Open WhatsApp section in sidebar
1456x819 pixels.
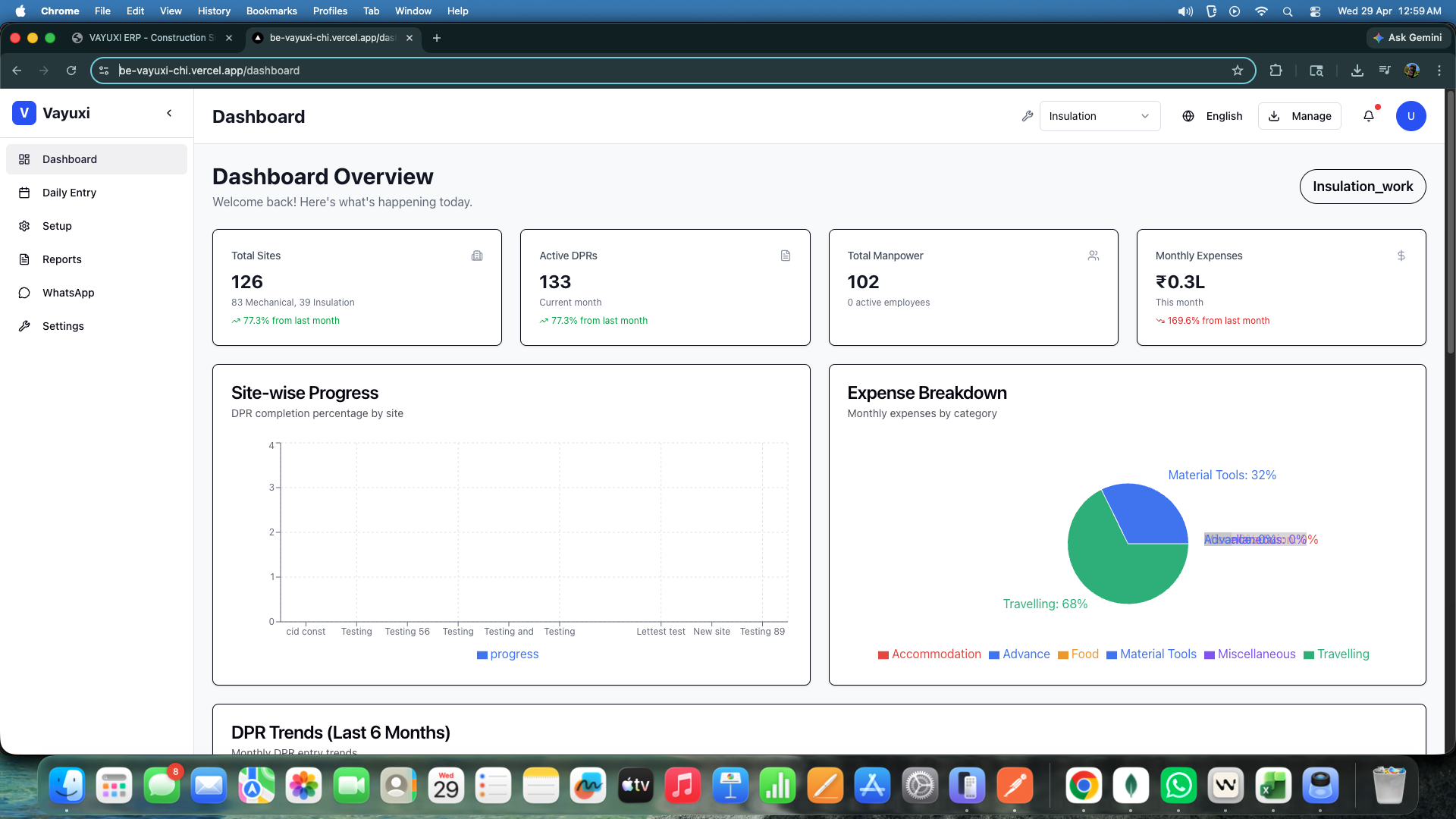click(96, 293)
